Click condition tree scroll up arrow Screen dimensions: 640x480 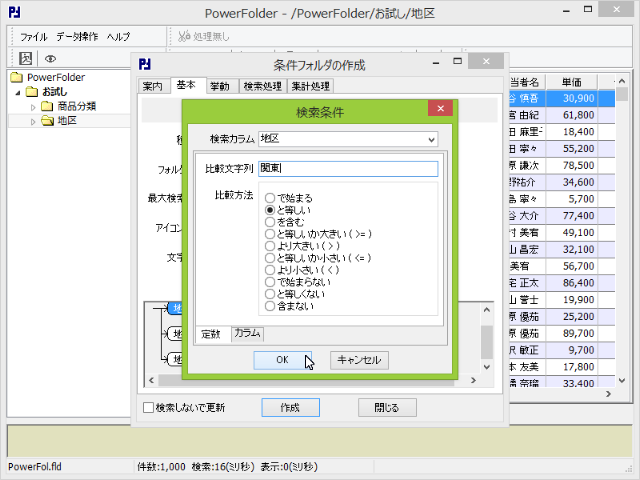487,310
